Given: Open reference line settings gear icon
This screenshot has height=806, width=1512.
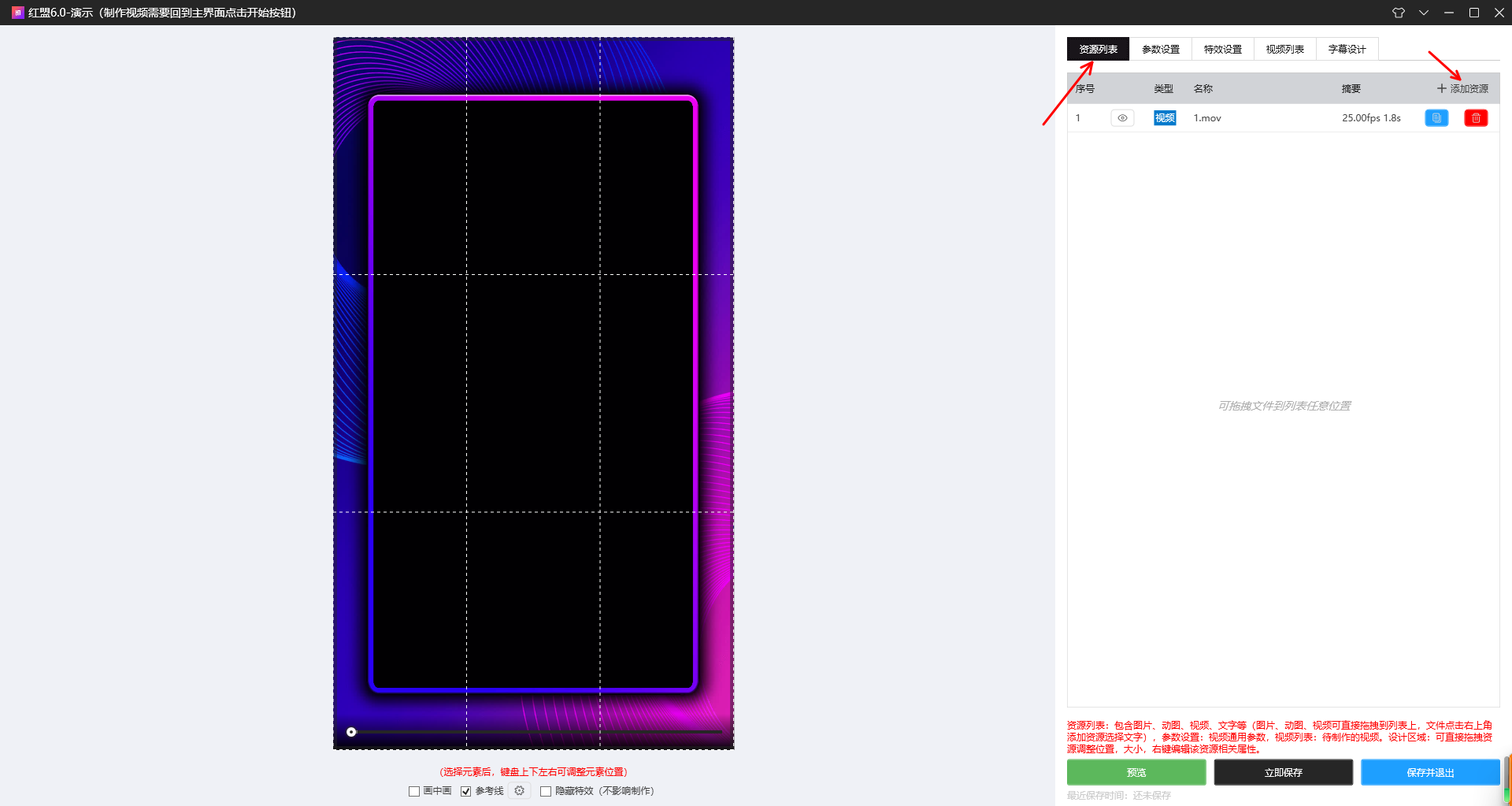Looking at the screenshot, I should coord(520,790).
